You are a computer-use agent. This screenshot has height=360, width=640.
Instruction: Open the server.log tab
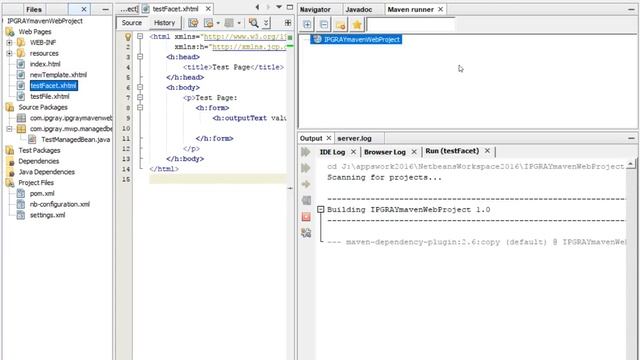coord(354,138)
